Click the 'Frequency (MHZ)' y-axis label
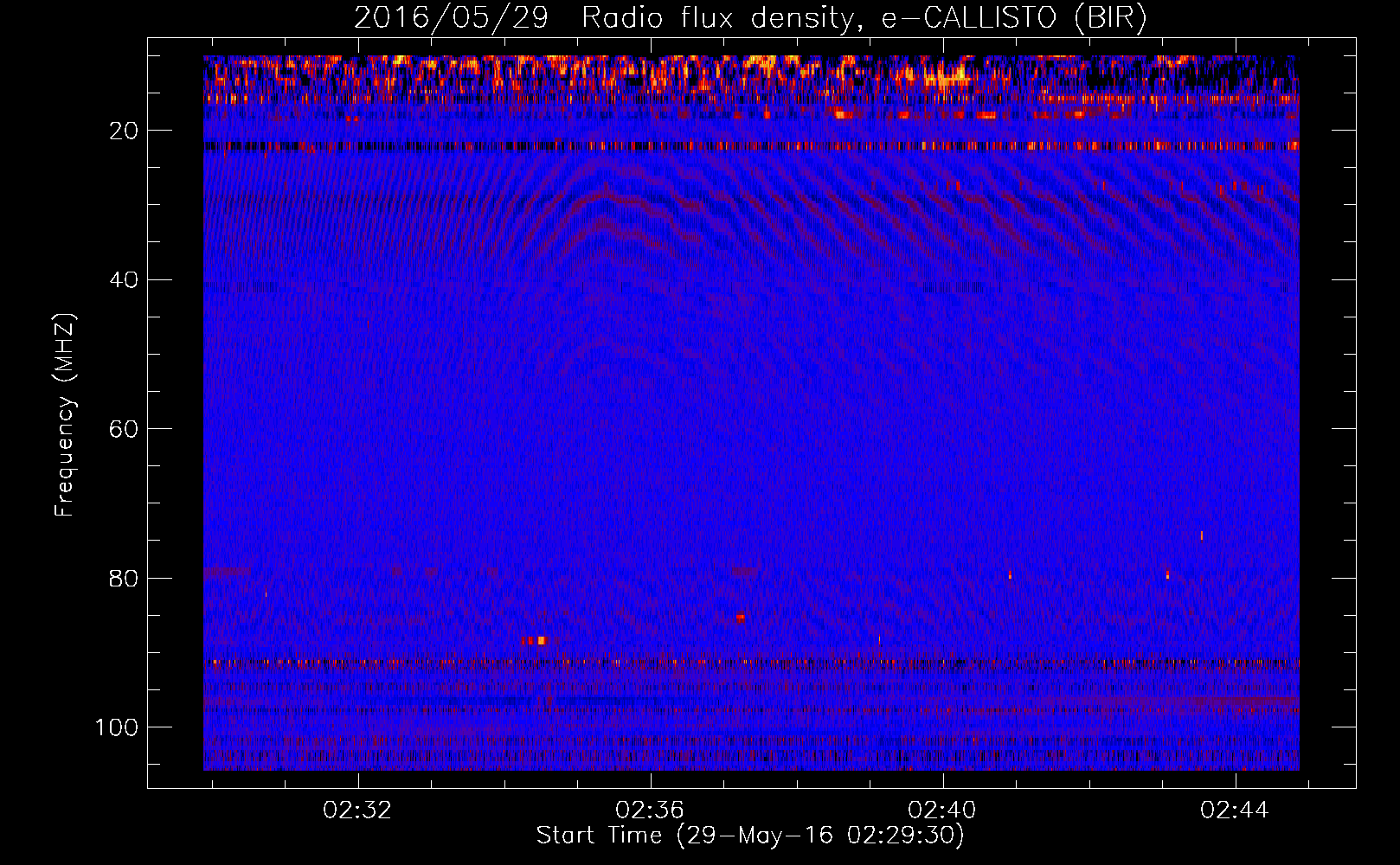The height and width of the screenshot is (865, 1400). [x=65, y=415]
